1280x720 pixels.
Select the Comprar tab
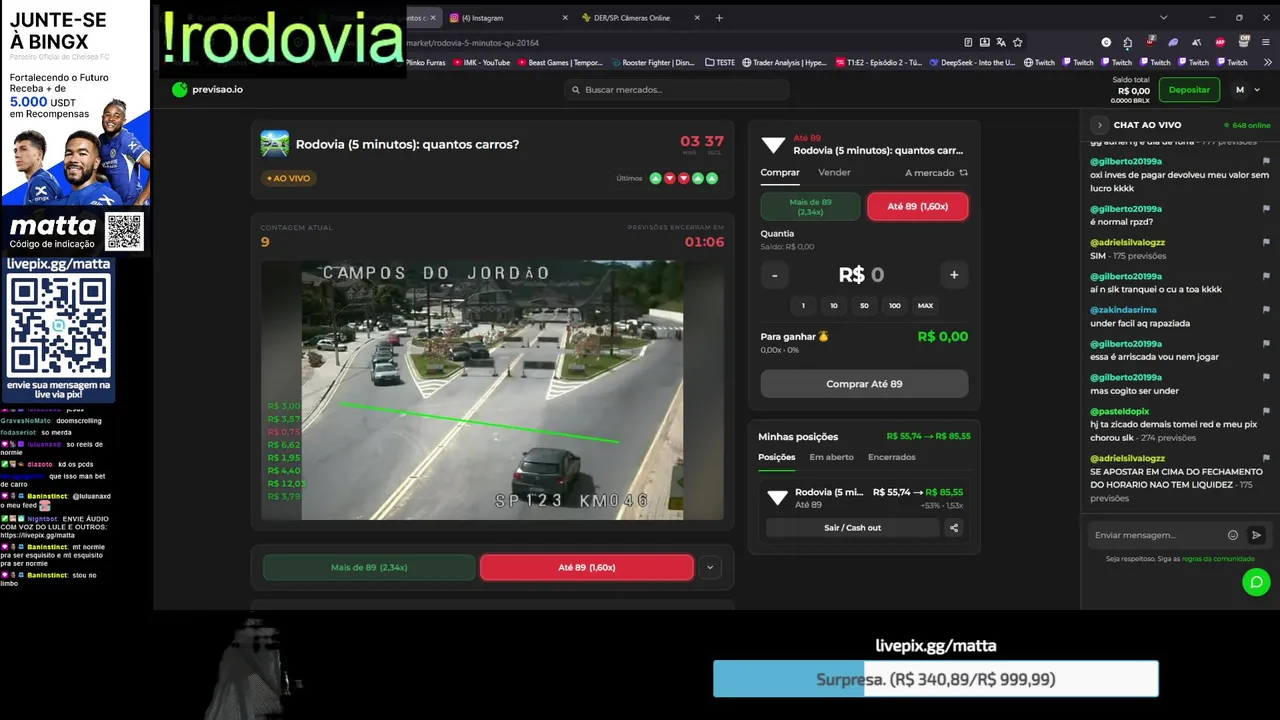(780, 173)
